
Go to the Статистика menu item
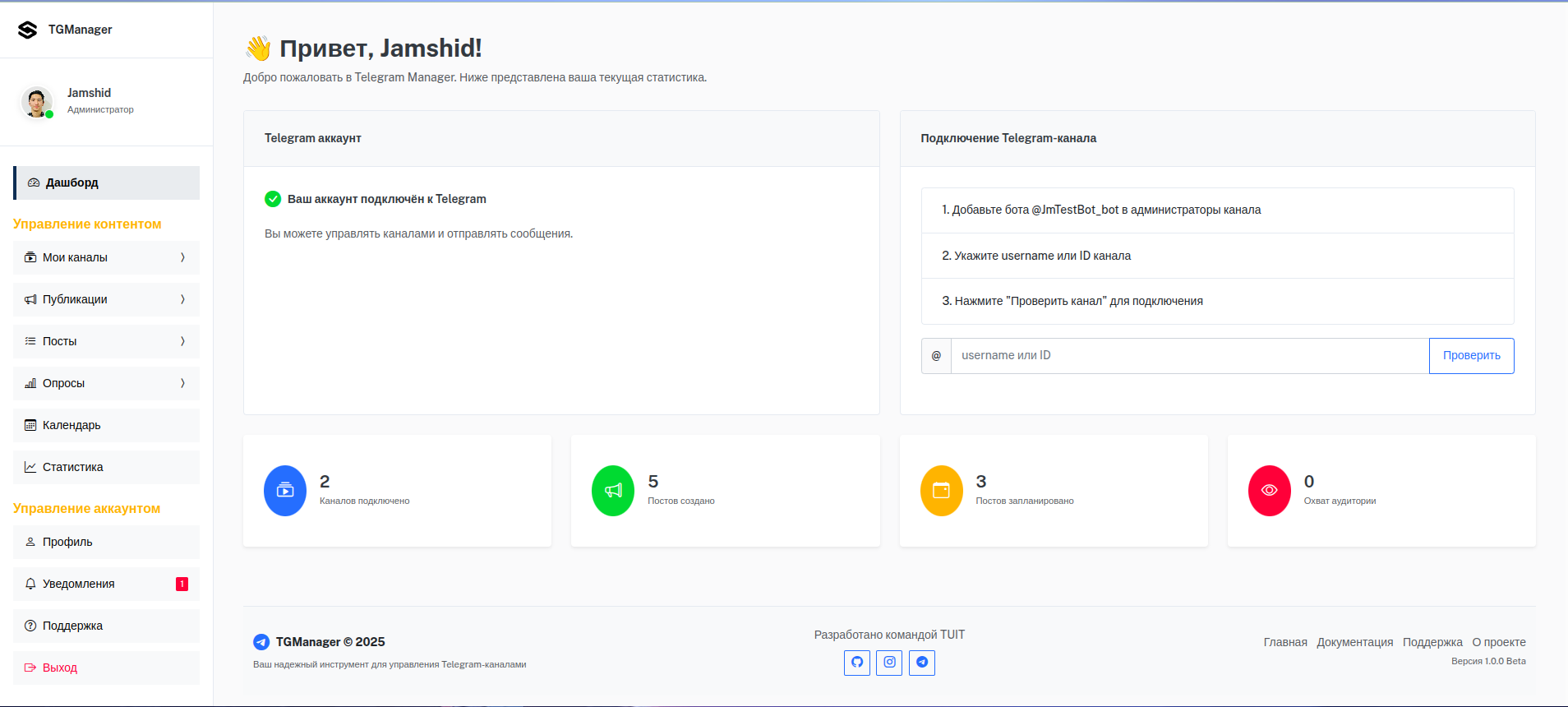coord(106,467)
